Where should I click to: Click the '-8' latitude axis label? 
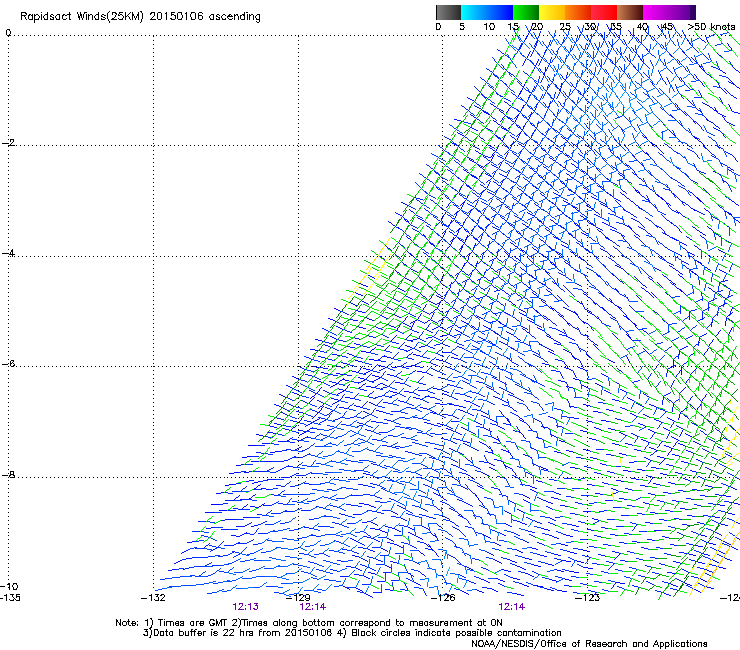9,474
